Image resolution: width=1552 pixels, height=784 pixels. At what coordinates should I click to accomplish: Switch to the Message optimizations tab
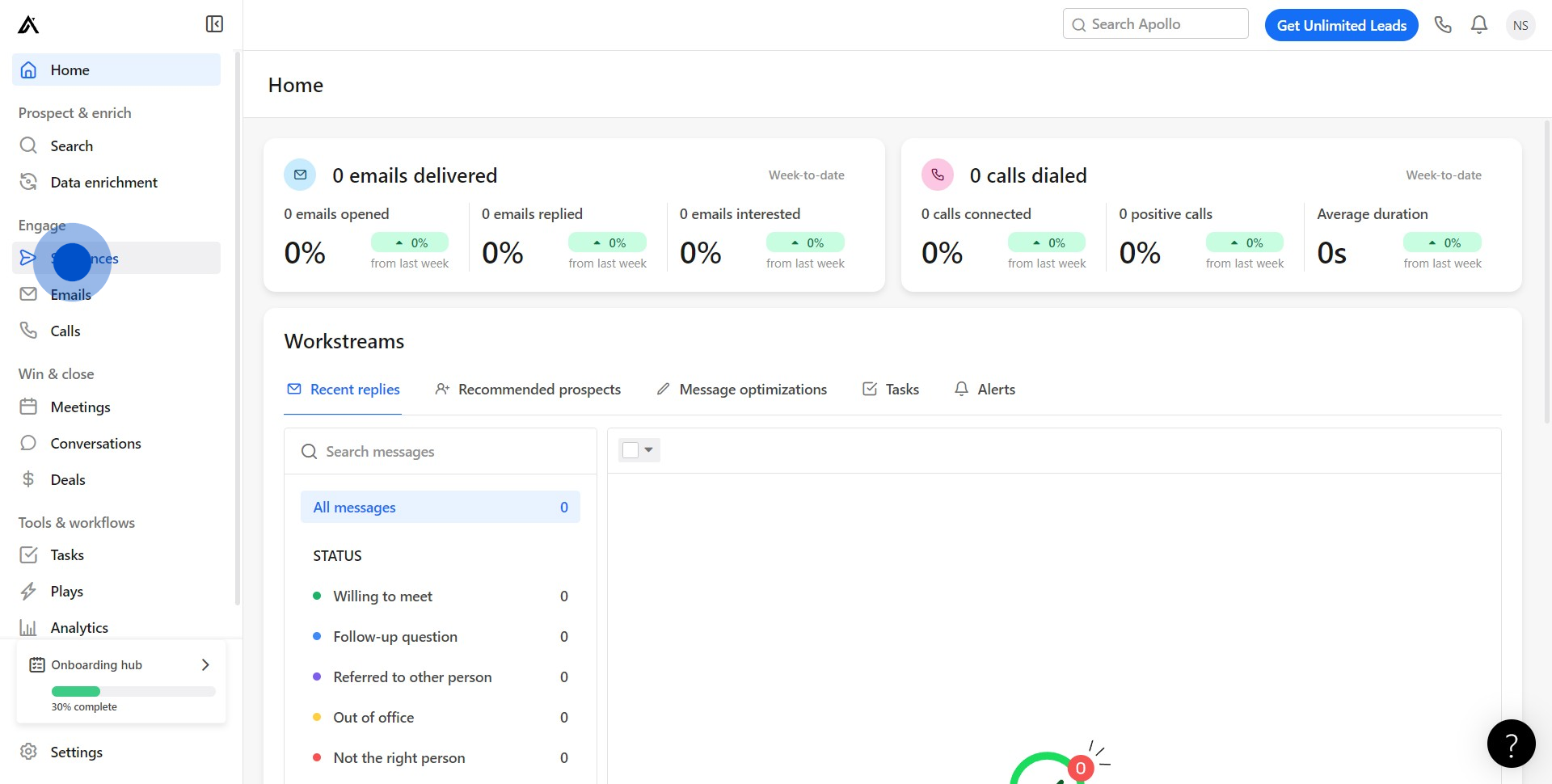(742, 390)
